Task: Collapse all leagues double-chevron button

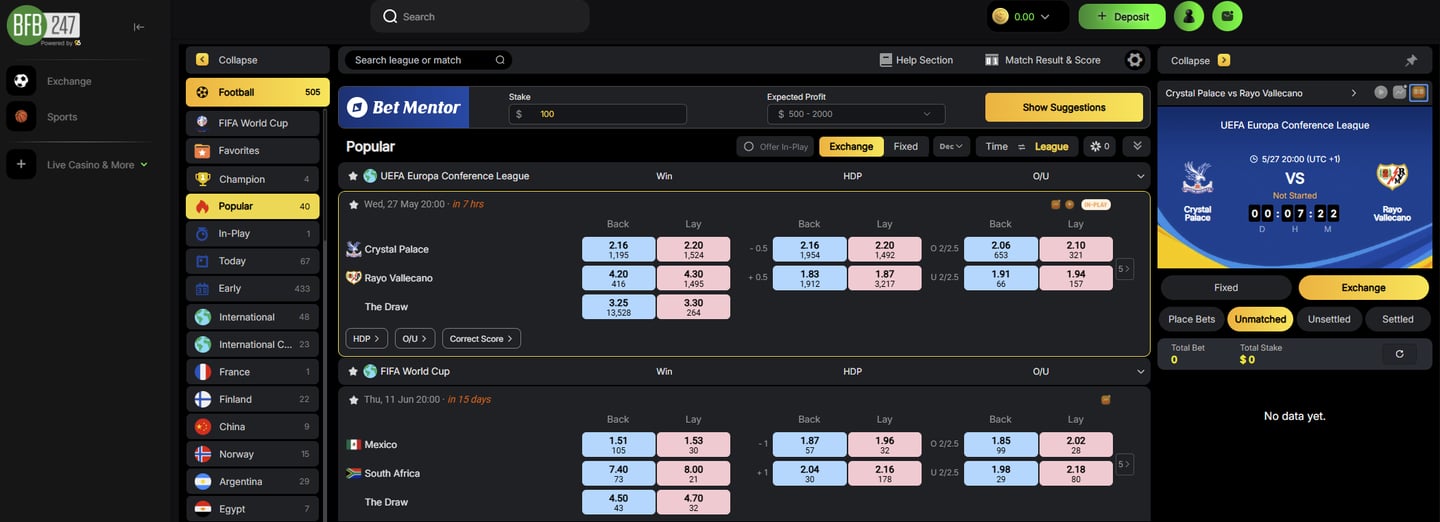Action: 1135,146
